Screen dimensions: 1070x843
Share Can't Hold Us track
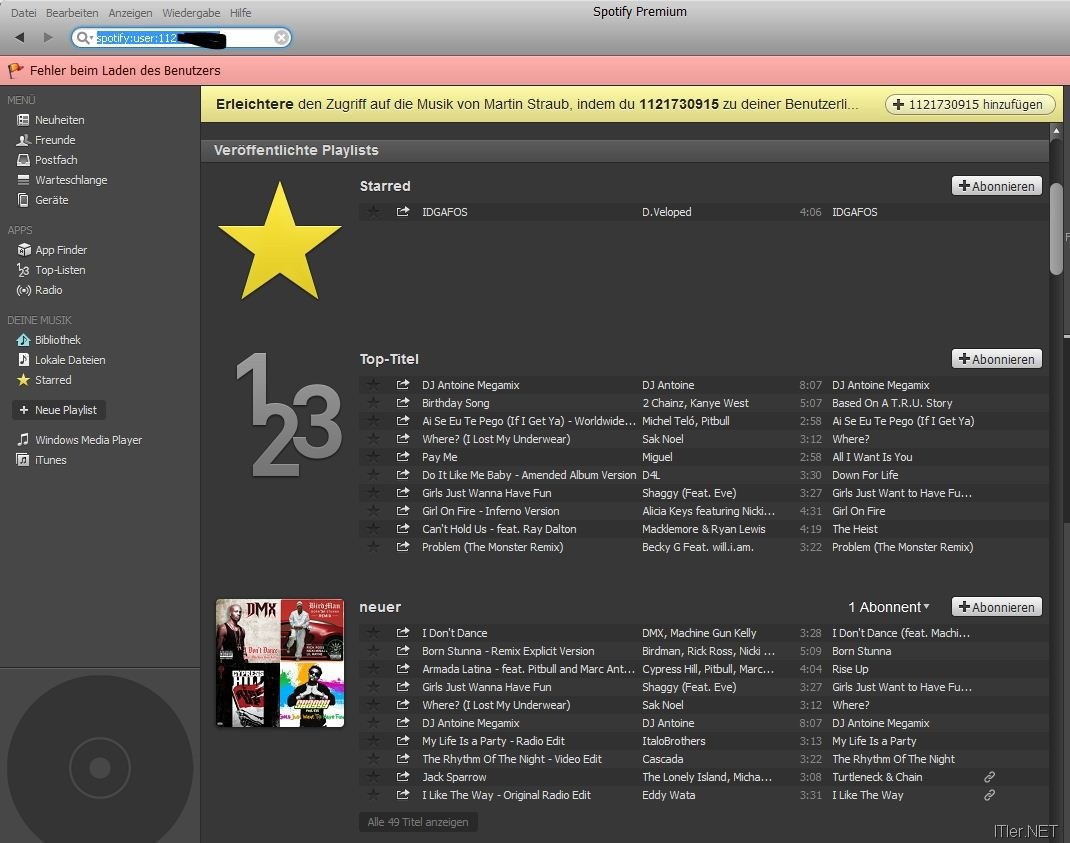point(403,528)
